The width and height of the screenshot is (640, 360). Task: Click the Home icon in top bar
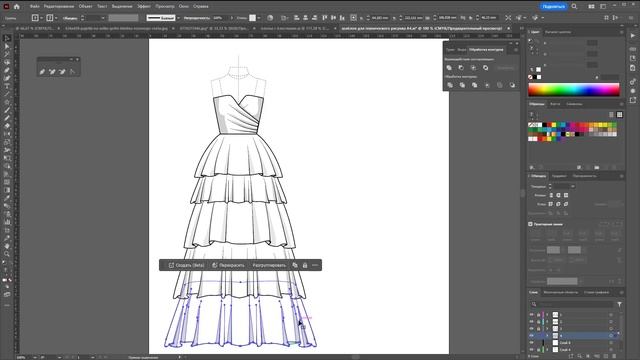17,7
